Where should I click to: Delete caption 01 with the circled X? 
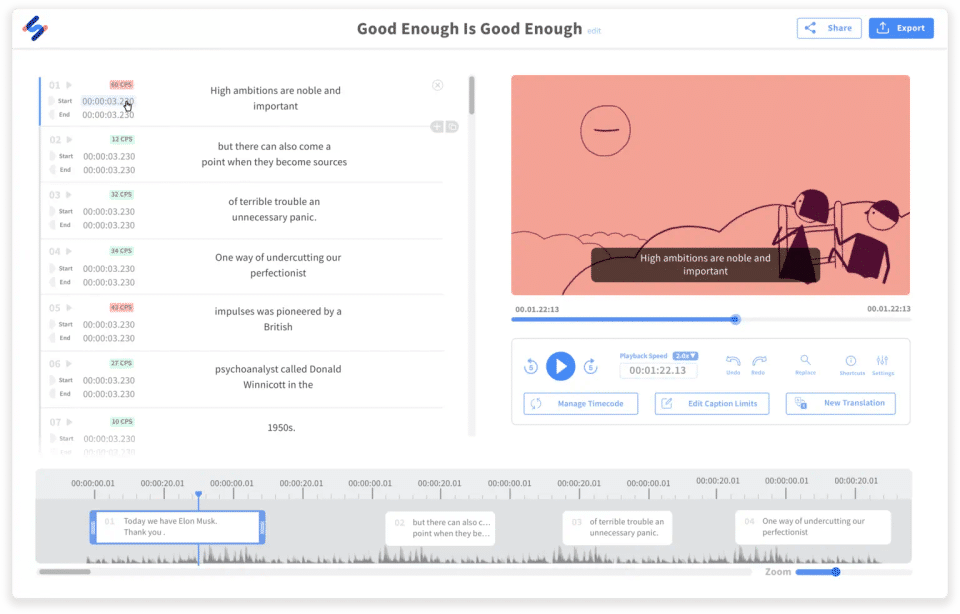click(437, 85)
